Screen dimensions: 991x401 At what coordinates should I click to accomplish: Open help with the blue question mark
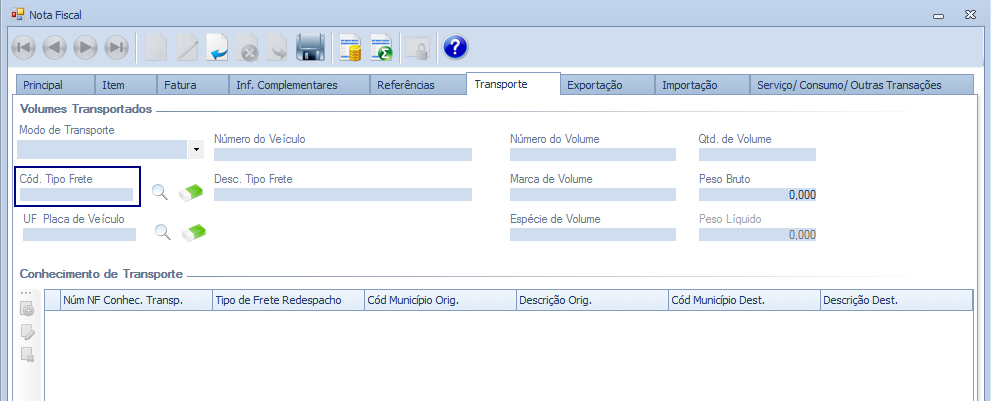point(455,47)
